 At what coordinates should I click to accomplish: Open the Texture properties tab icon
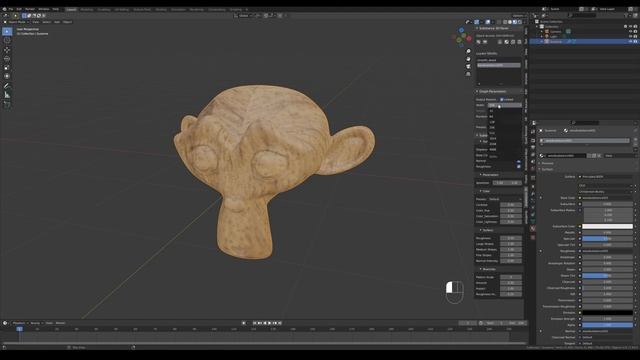(x=533, y=237)
